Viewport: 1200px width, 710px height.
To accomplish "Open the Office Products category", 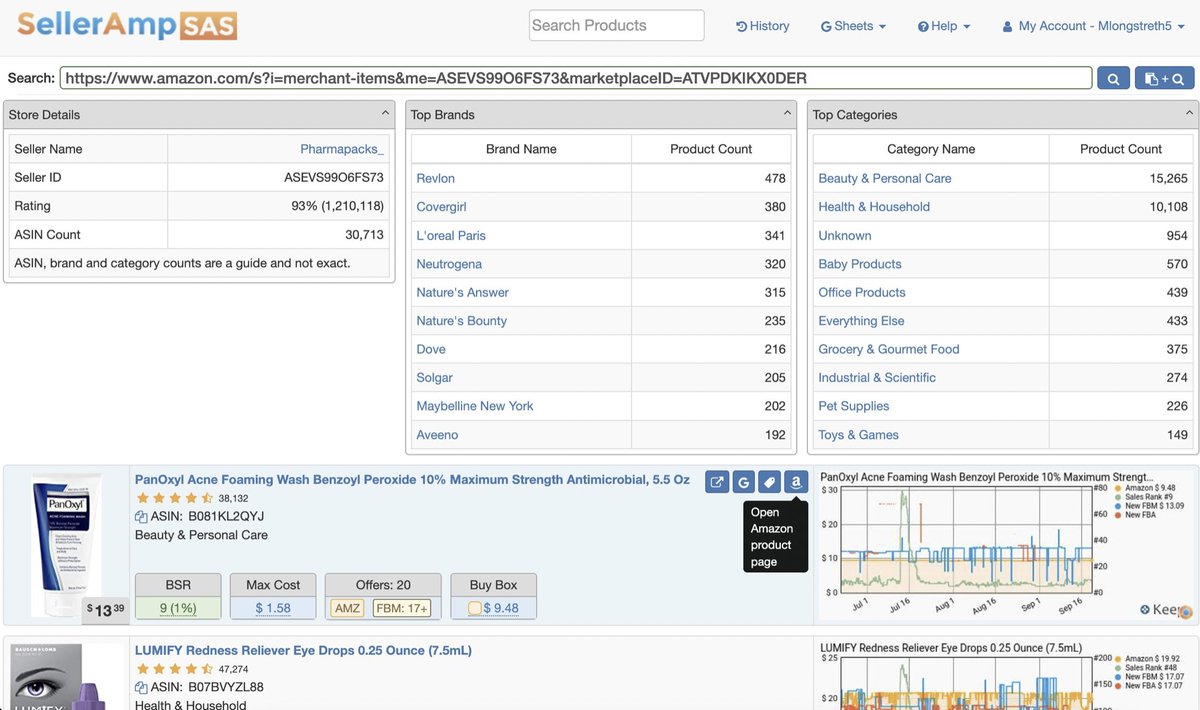I will pyautogui.click(x=862, y=292).
